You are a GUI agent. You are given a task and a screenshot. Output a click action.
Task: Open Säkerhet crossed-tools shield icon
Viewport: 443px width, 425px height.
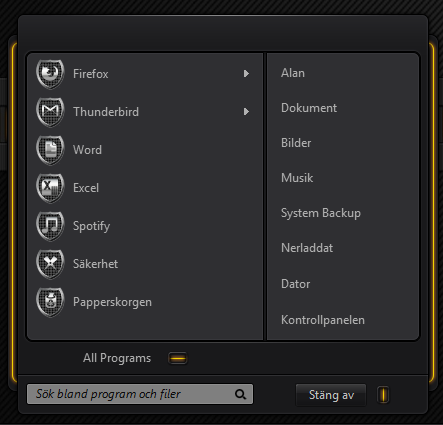tap(50, 264)
